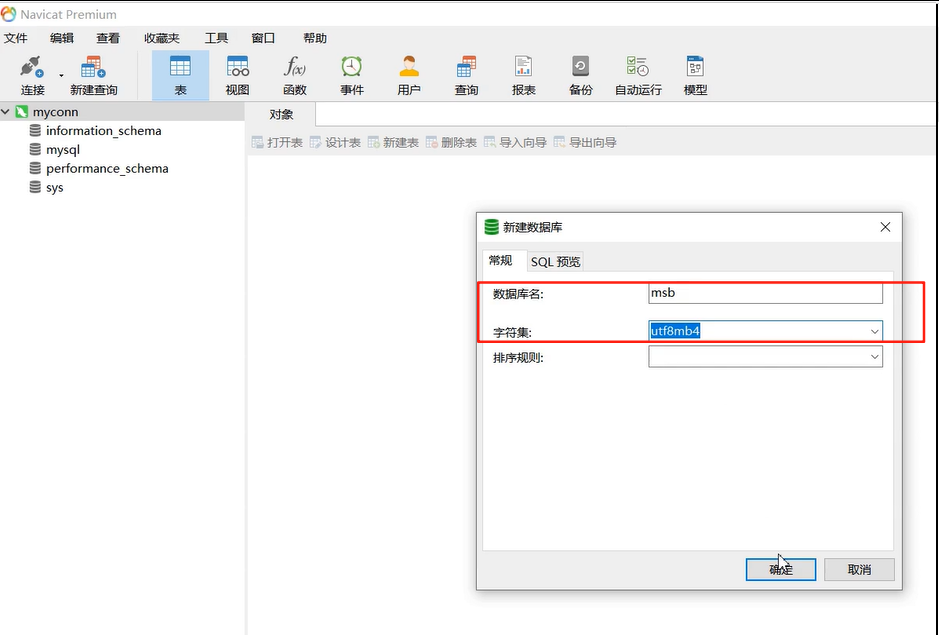Open the 窗口 menu
Viewport: 939px width, 635px height.
(263, 38)
